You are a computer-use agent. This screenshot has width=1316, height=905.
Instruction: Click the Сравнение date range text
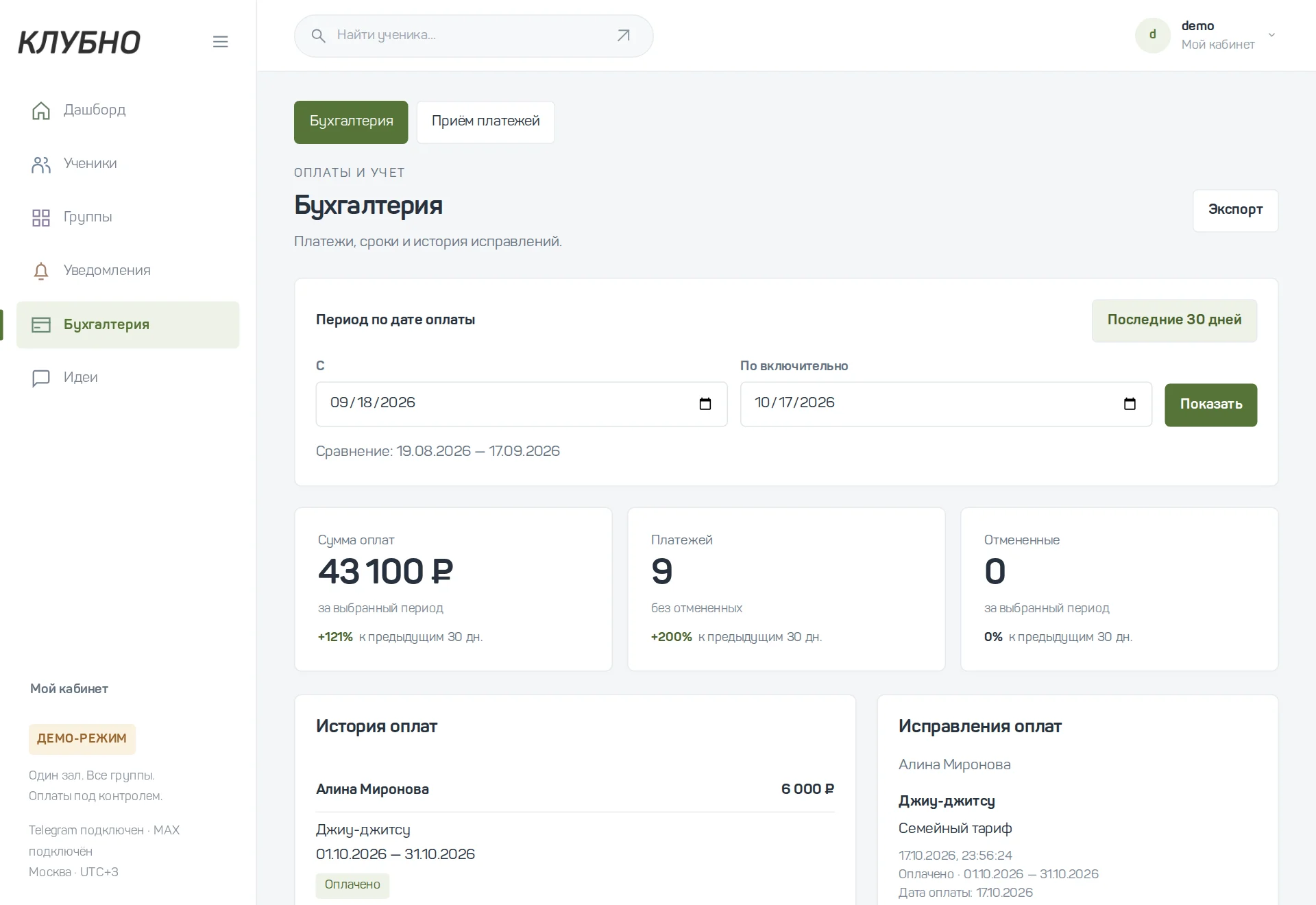tap(438, 451)
